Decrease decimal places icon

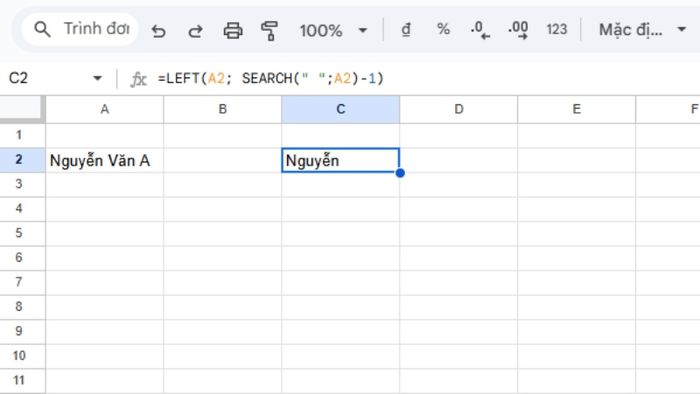(480, 30)
